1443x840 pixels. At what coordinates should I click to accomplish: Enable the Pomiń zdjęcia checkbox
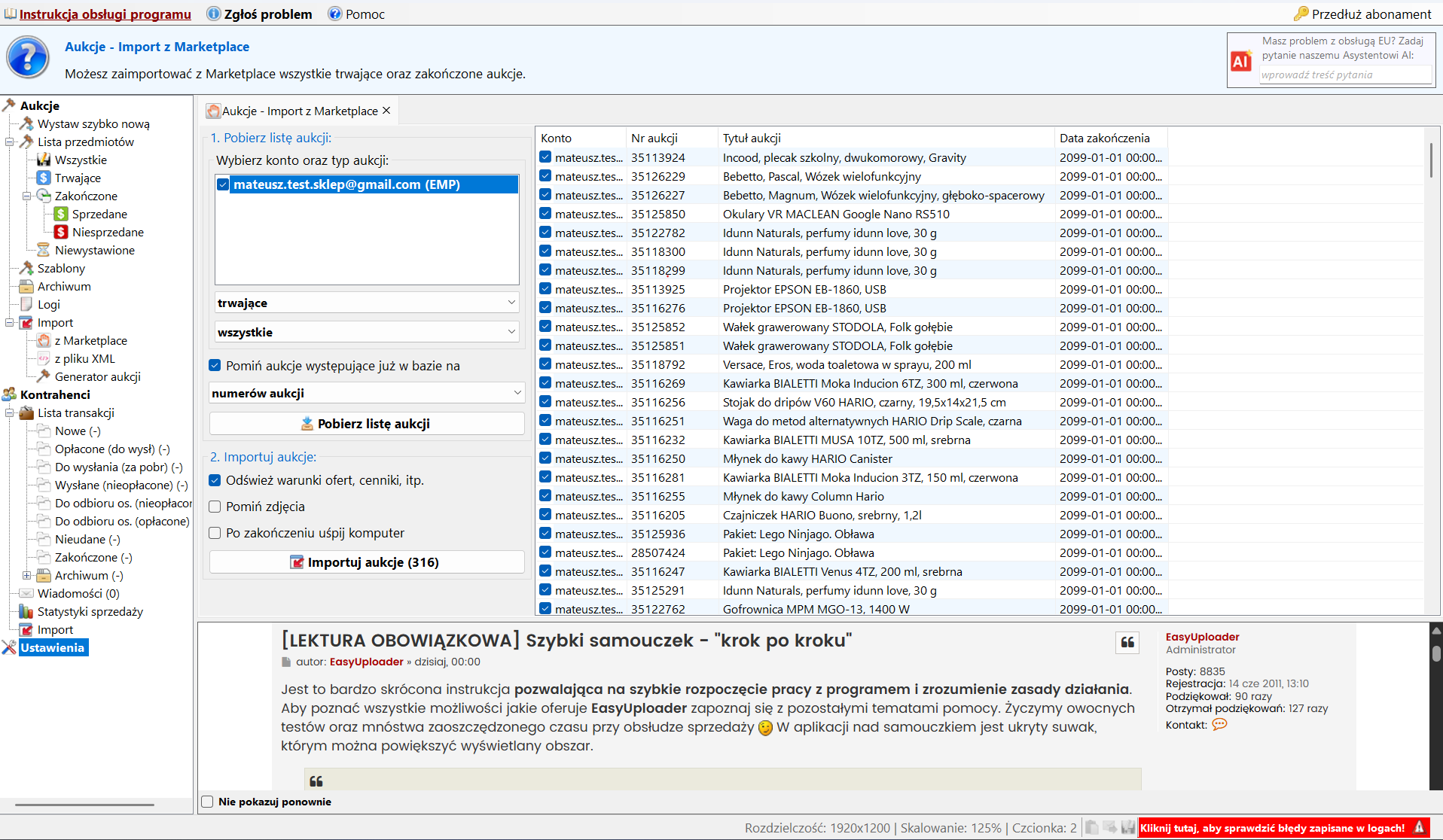215,507
